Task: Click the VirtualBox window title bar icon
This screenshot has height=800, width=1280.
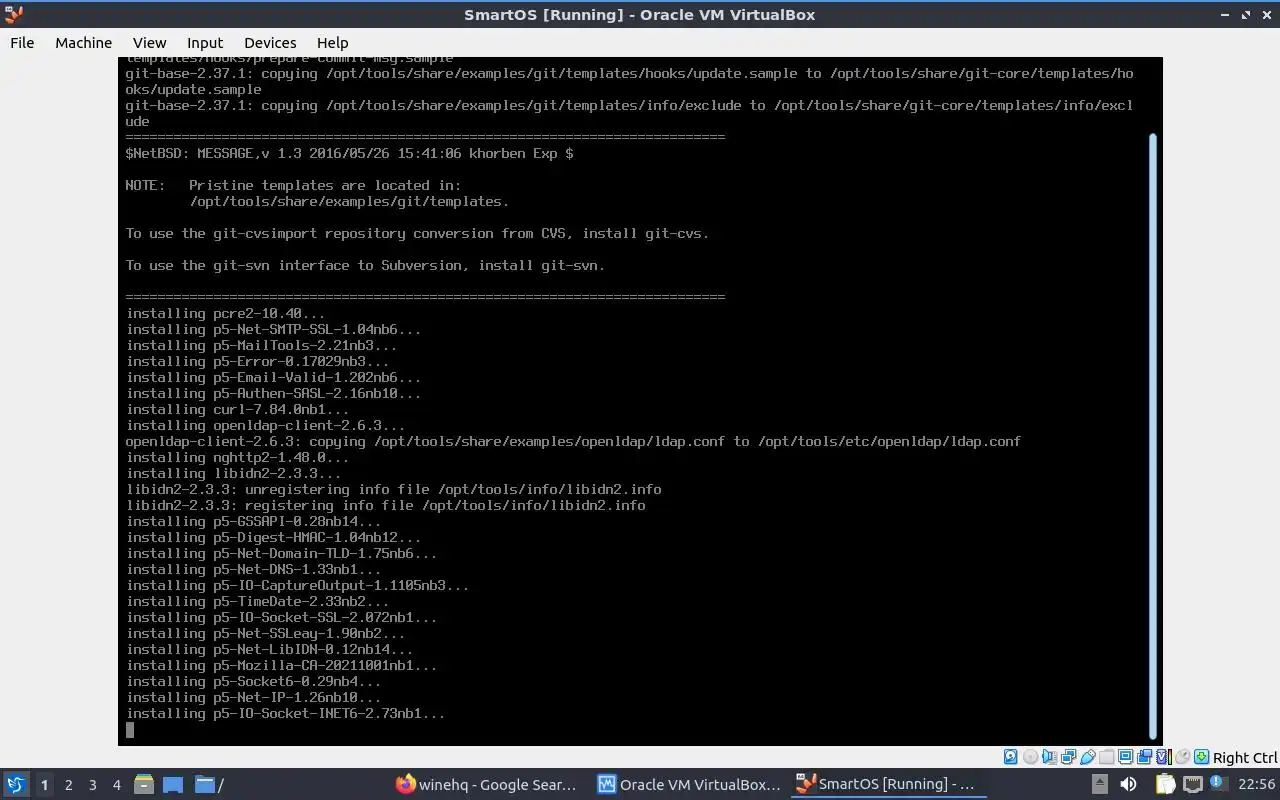Action: pos(14,14)
